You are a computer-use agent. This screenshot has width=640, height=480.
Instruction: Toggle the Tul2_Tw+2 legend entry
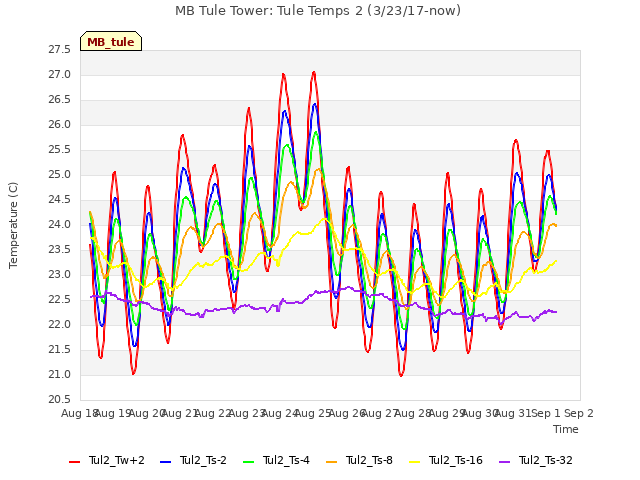pos(107,461)
